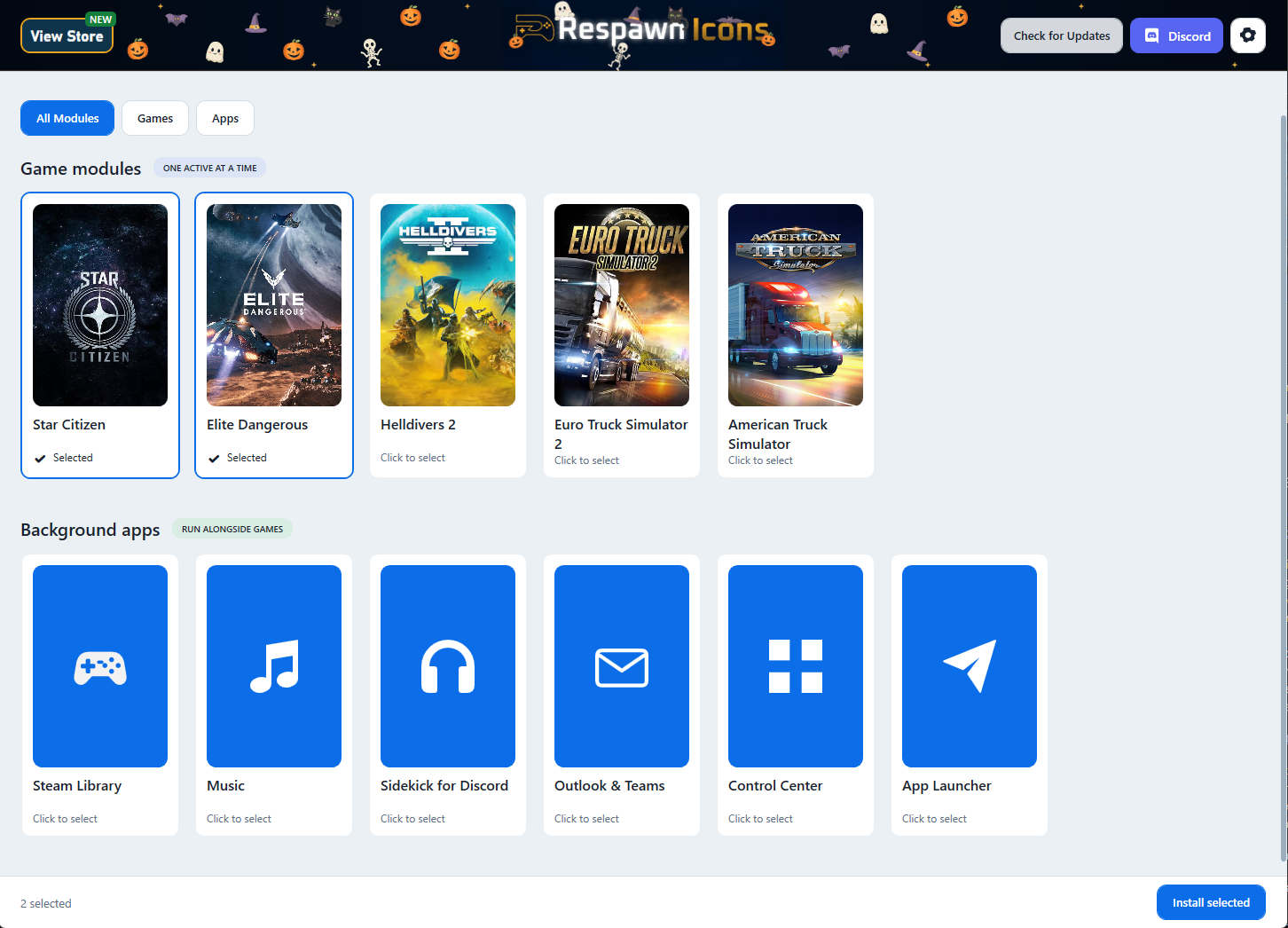The image size is (1288, 928).
Task: Click the vertical scrollbar on the right
Action: point(1283,488)
